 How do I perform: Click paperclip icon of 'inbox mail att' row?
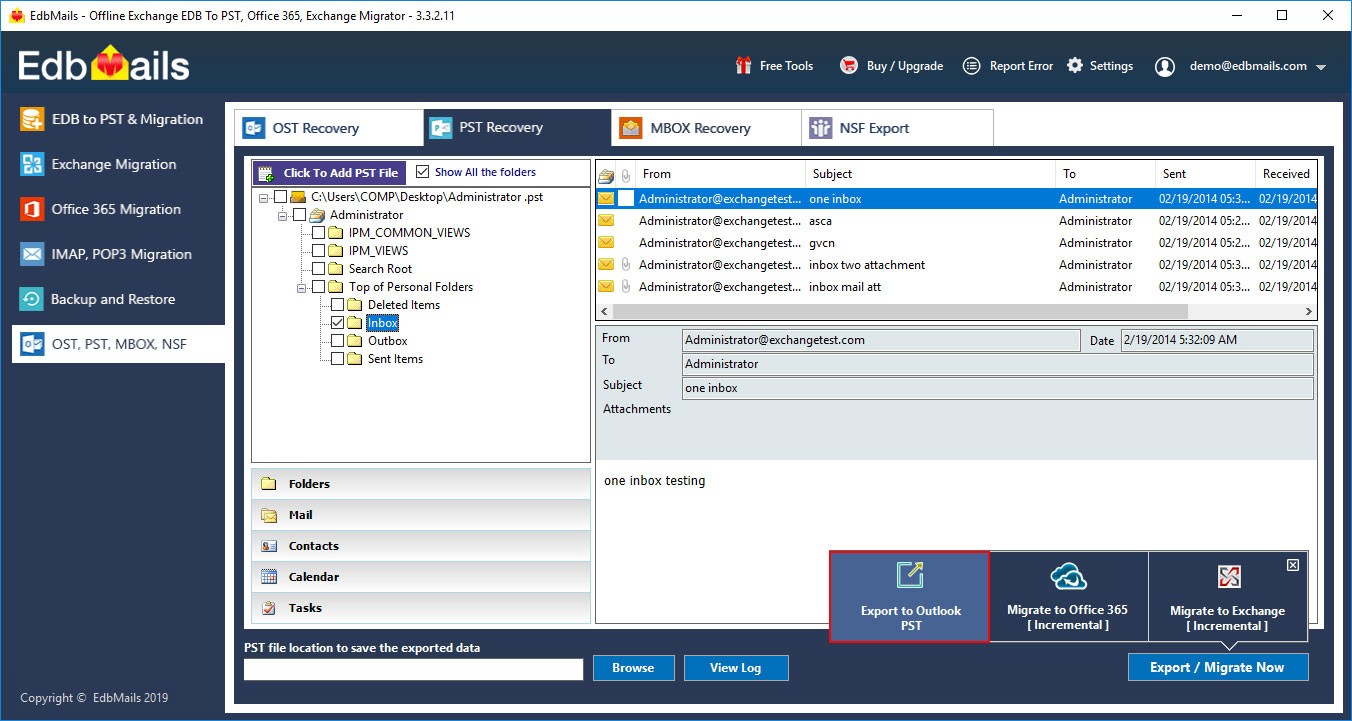[625, 287]
